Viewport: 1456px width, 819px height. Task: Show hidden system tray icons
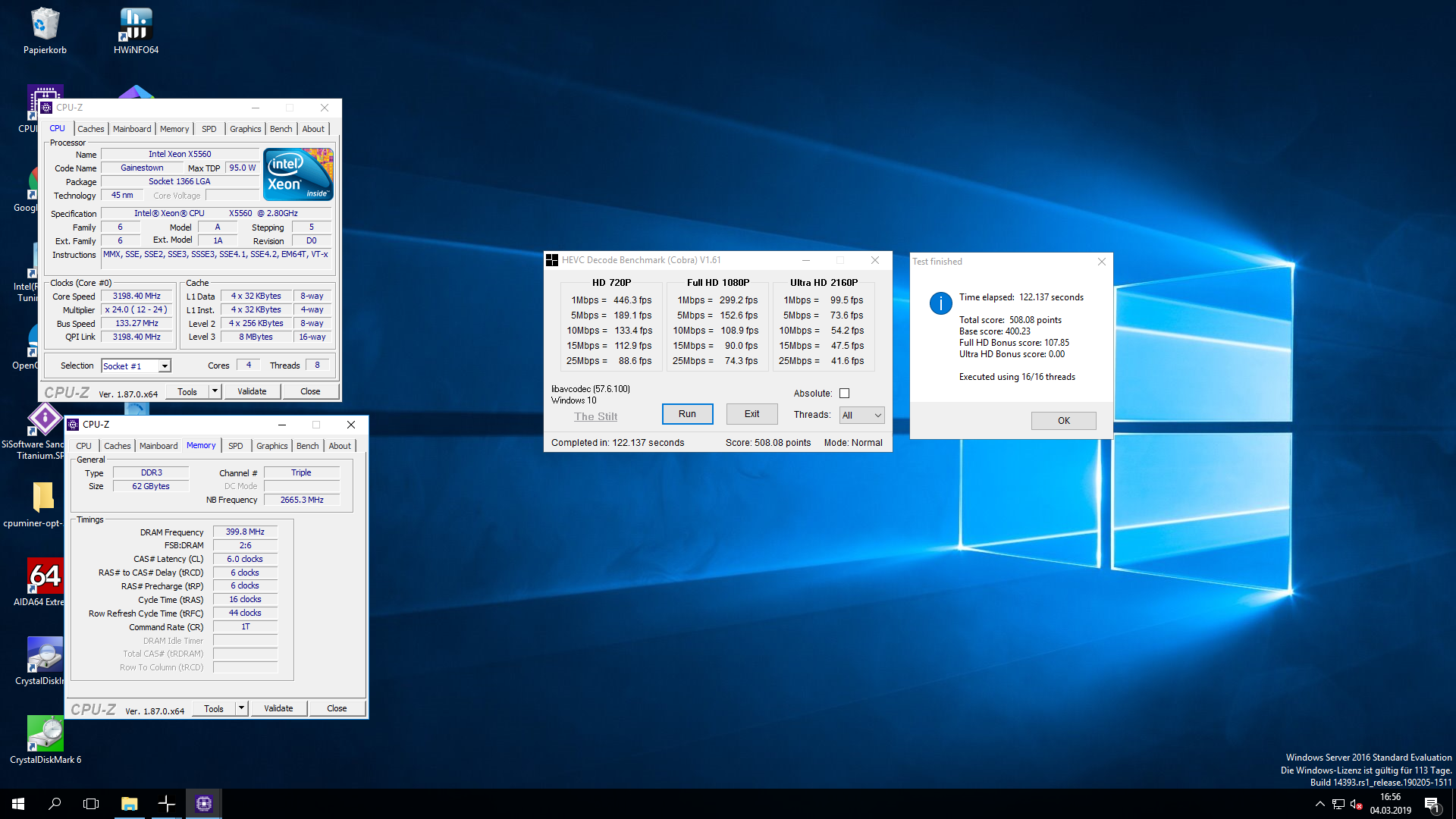tap(1320, 804)
